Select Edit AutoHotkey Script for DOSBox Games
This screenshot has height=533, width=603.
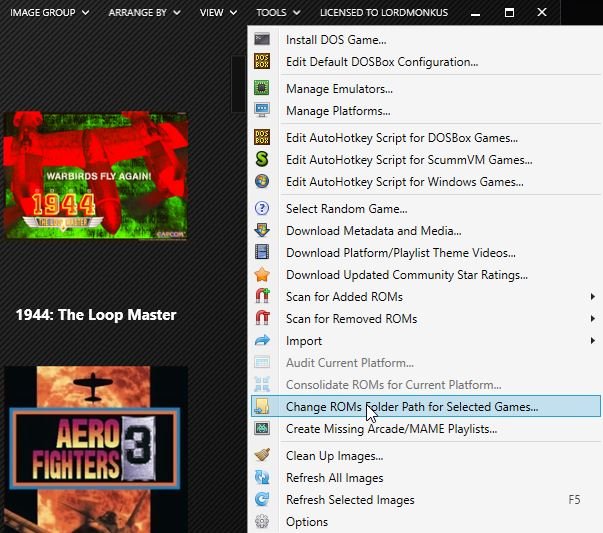coord(425,137)
